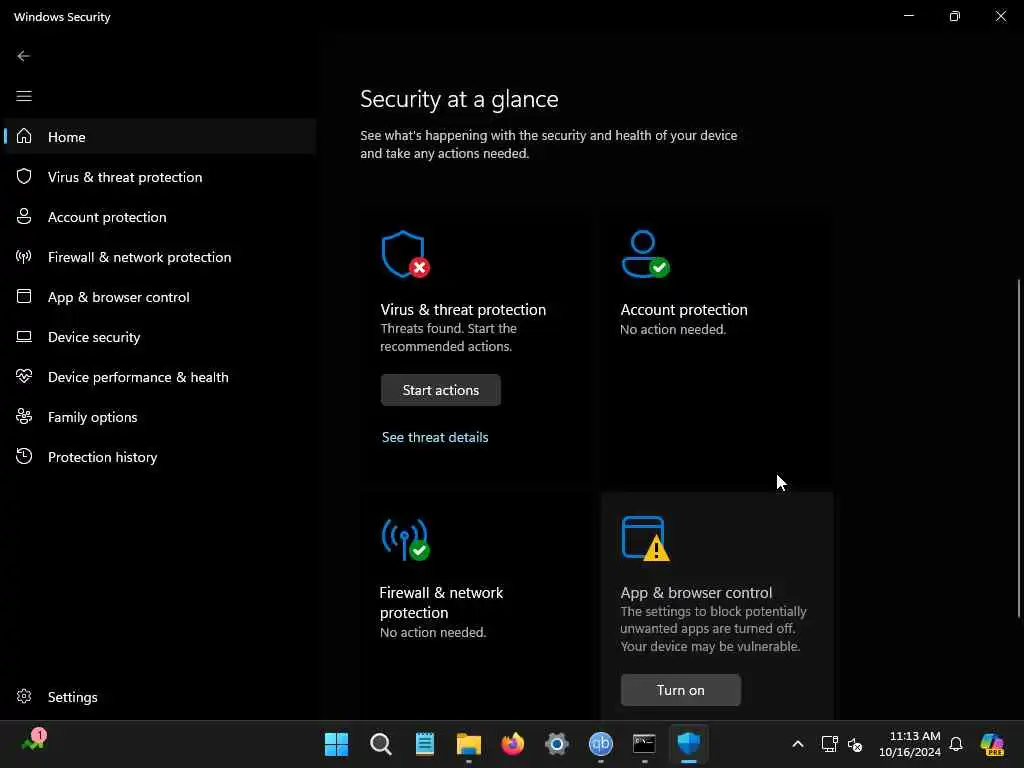The image size is (1024, 768).
Task: Click the clock icon beside Protection history
Action: [24, 456]
